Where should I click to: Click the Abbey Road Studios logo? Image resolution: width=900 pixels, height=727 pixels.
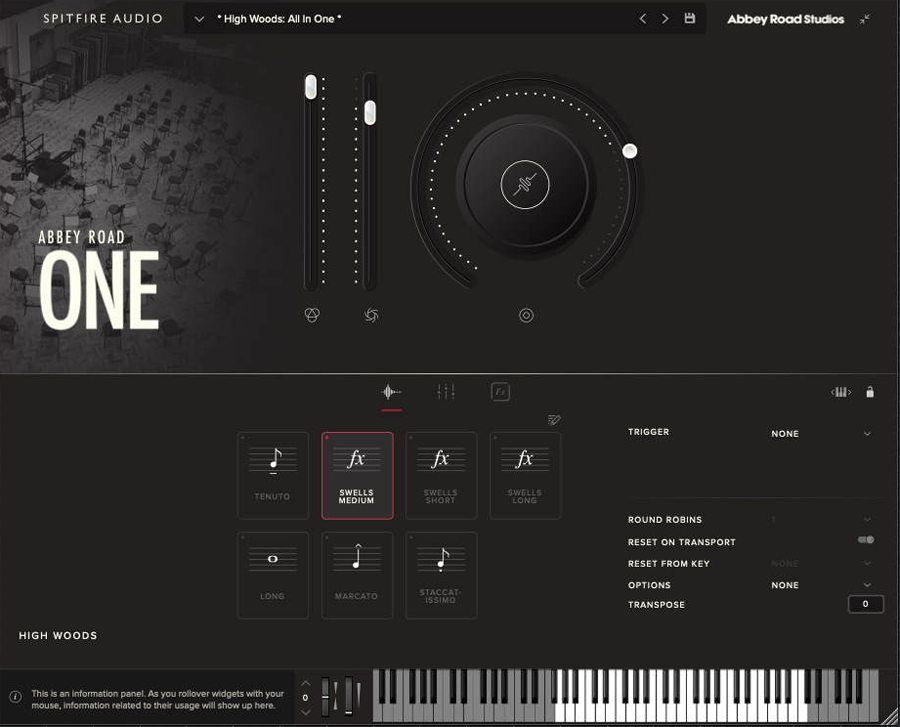click(x=785, y=19)
